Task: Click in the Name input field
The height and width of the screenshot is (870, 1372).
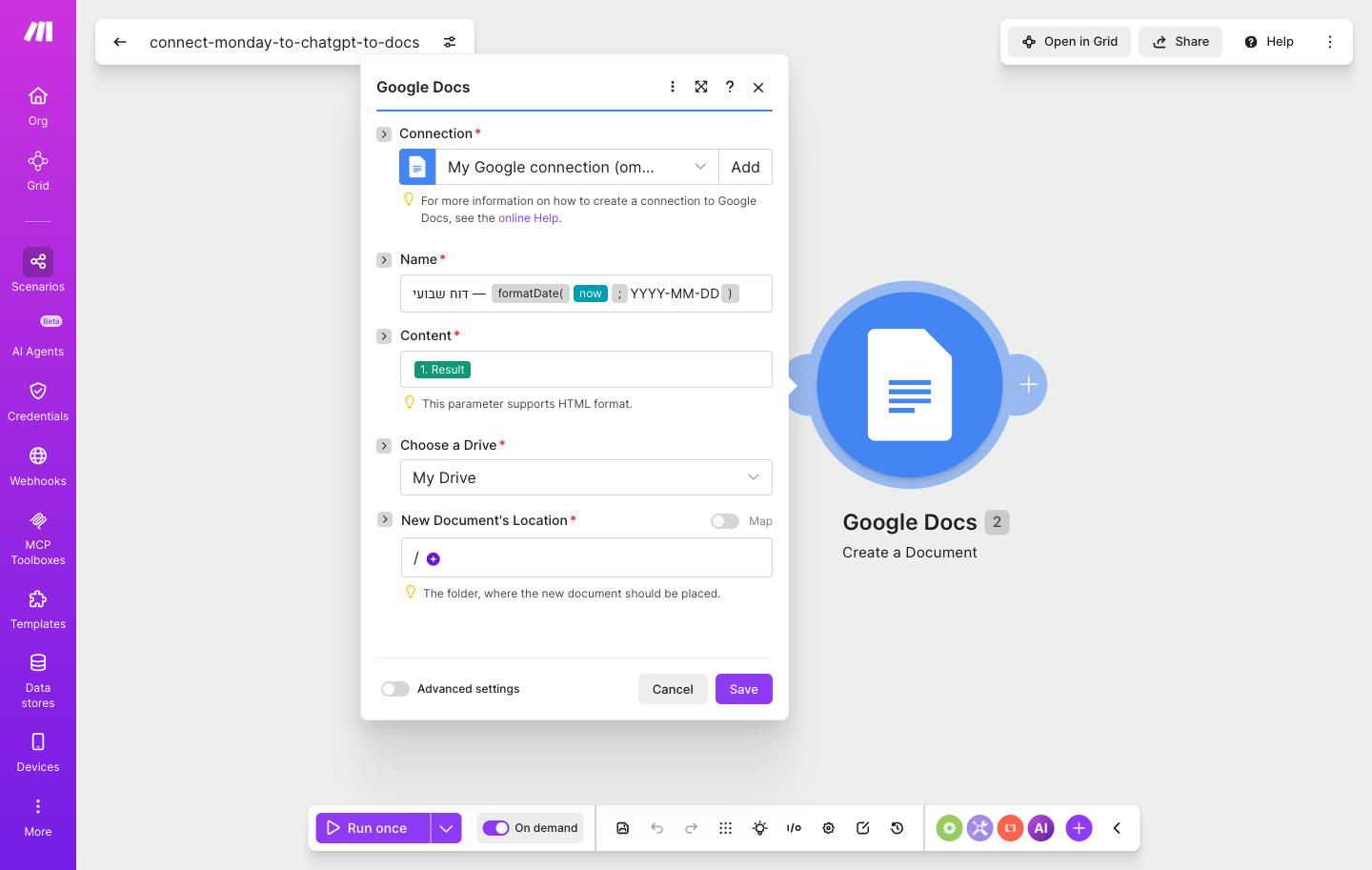Action: pos(586,293)
